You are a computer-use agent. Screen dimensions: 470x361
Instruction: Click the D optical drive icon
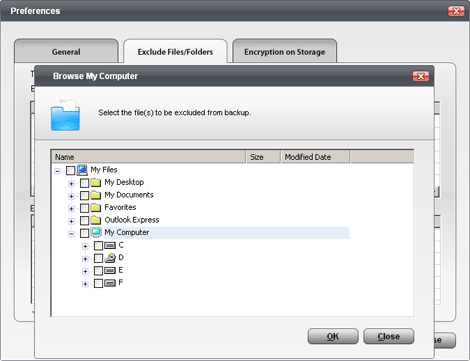[x=110, y=258]
